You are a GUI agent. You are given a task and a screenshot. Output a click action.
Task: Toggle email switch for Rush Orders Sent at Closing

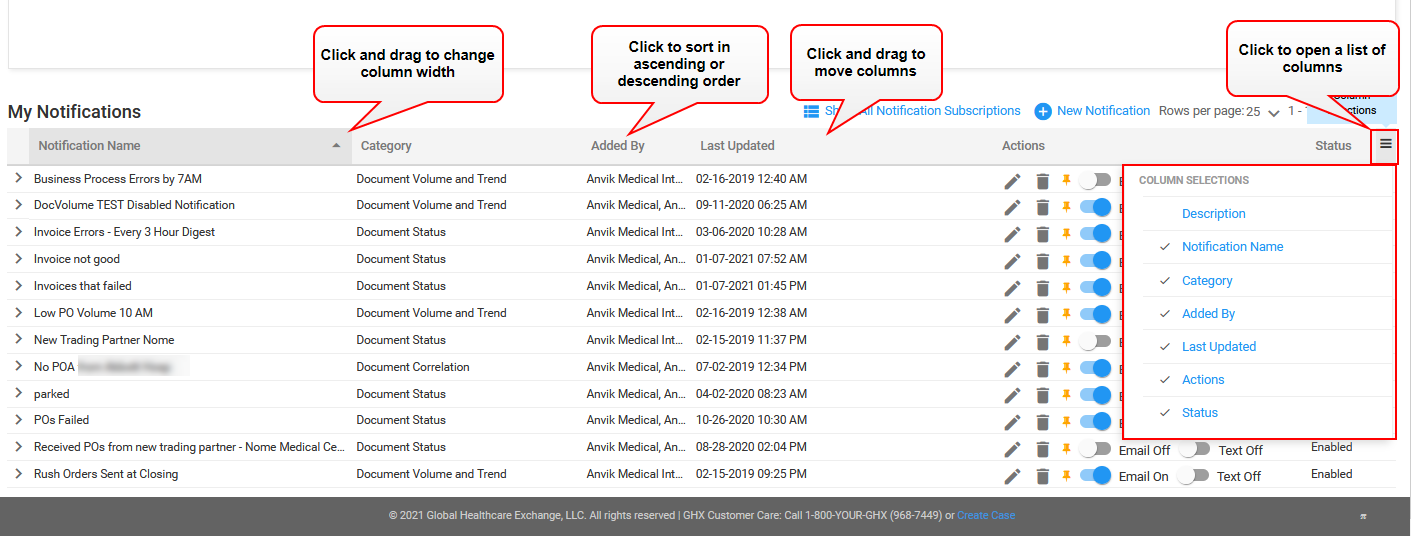(x=1096, y=476)
